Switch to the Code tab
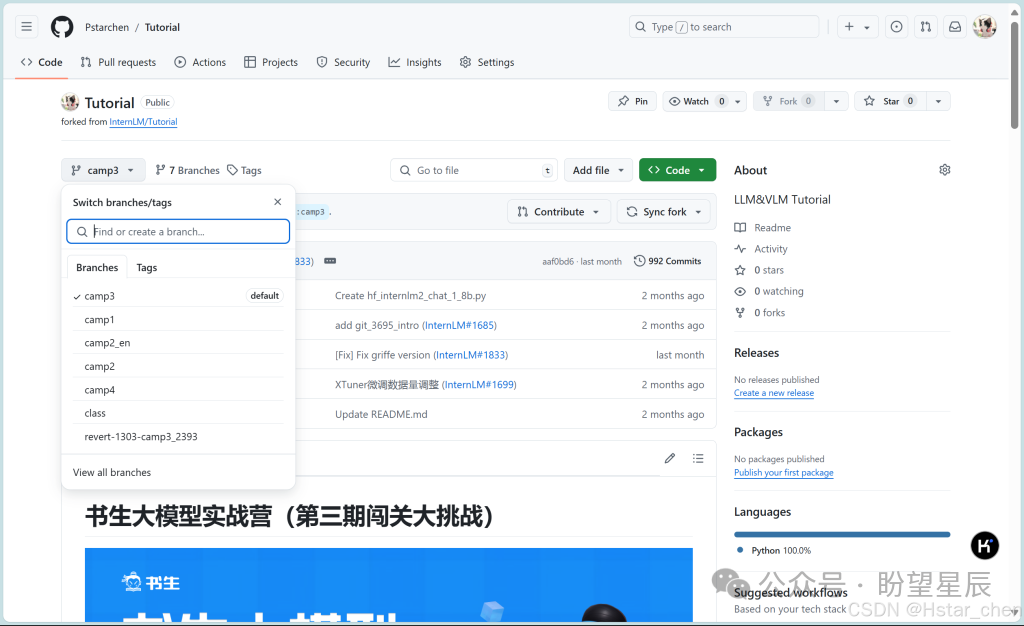The width and height of the screenshot is (1024, 626). (42, 62)
